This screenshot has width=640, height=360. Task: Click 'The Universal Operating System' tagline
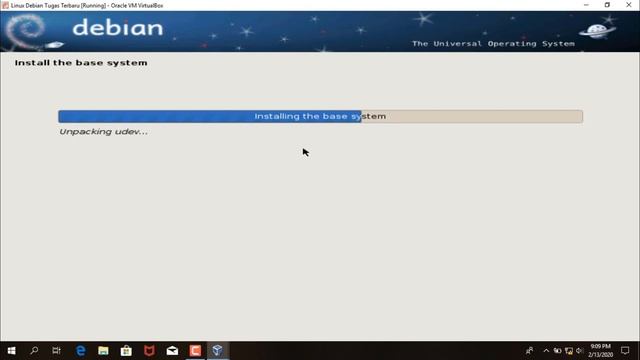[493, 44]
